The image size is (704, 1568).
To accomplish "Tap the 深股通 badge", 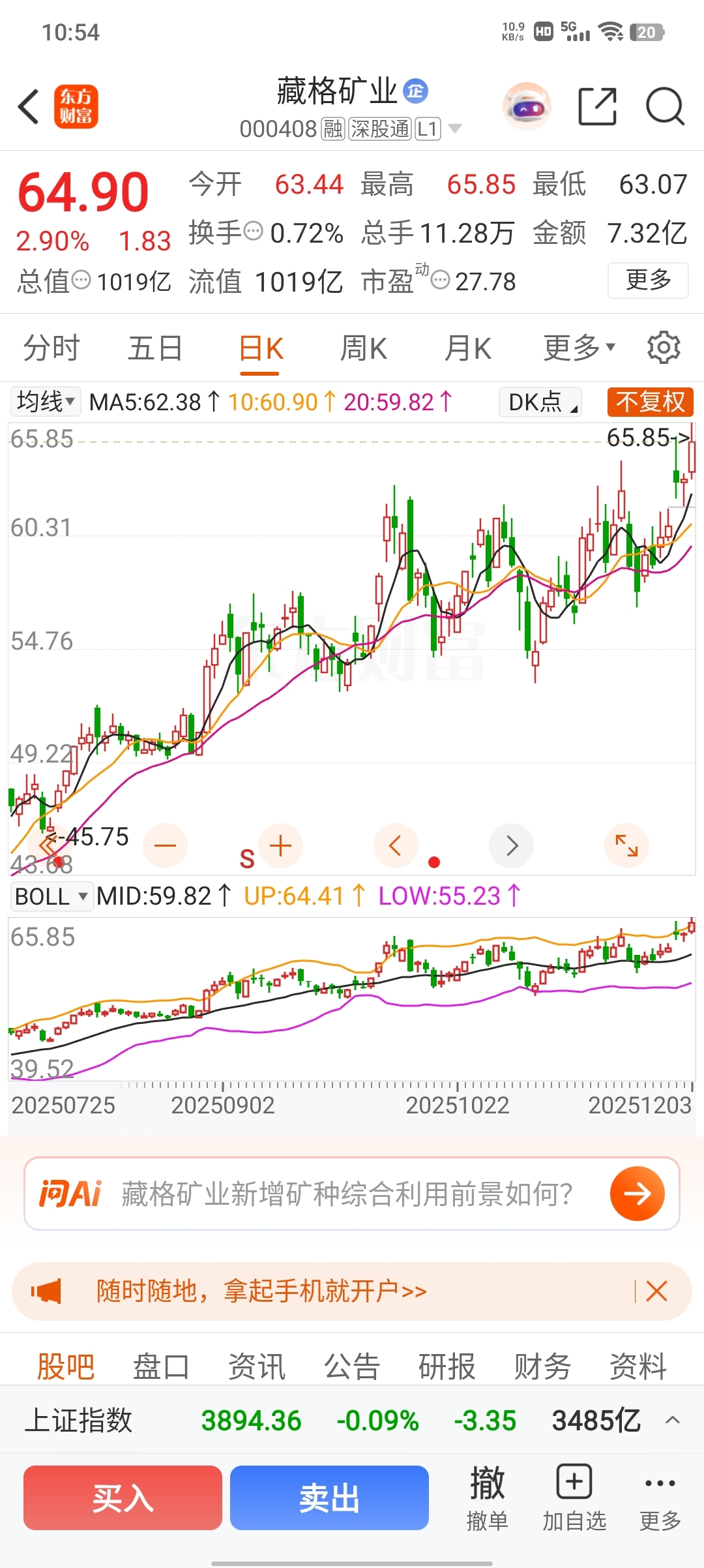I will 380,129.
